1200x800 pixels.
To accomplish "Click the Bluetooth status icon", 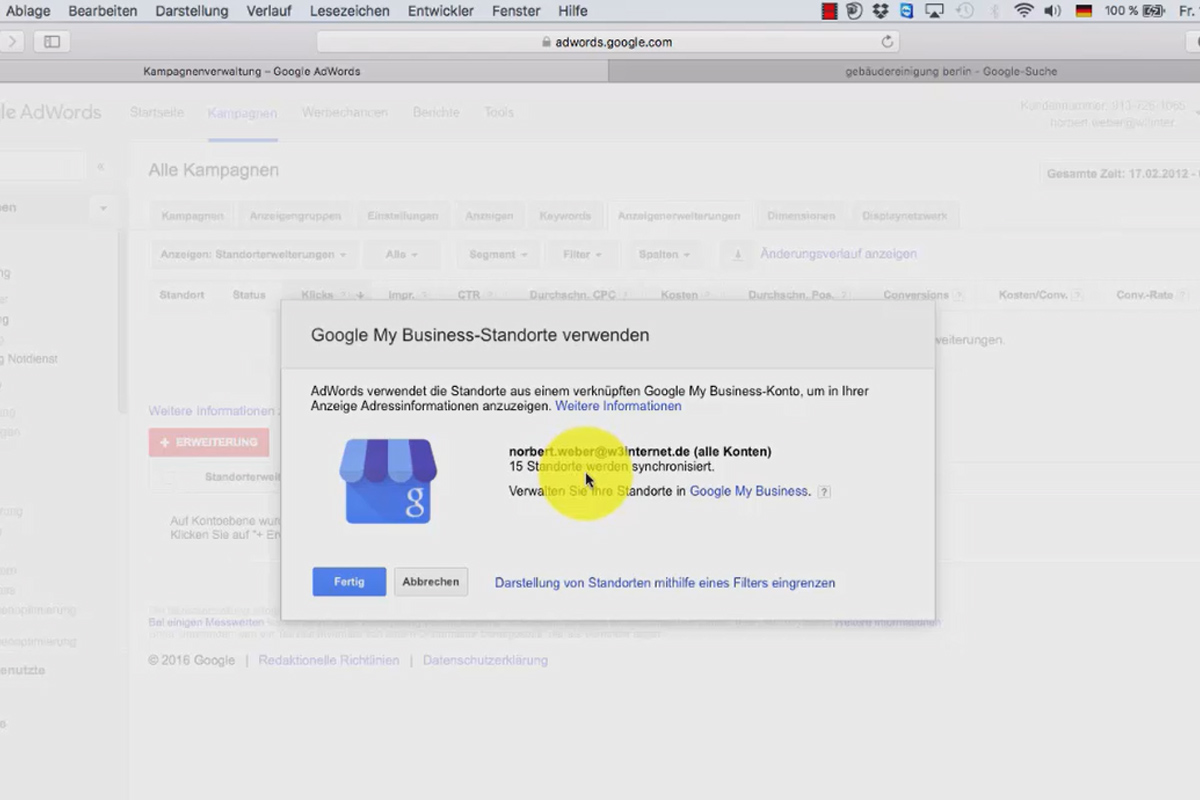I will [x=994, y=11].
